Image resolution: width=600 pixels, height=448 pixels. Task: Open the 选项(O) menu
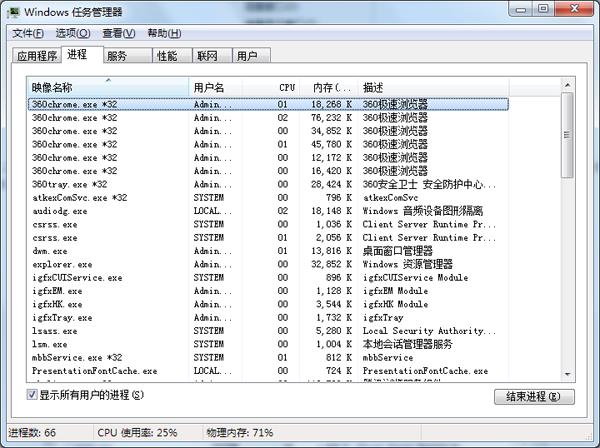tap(73, 33)
